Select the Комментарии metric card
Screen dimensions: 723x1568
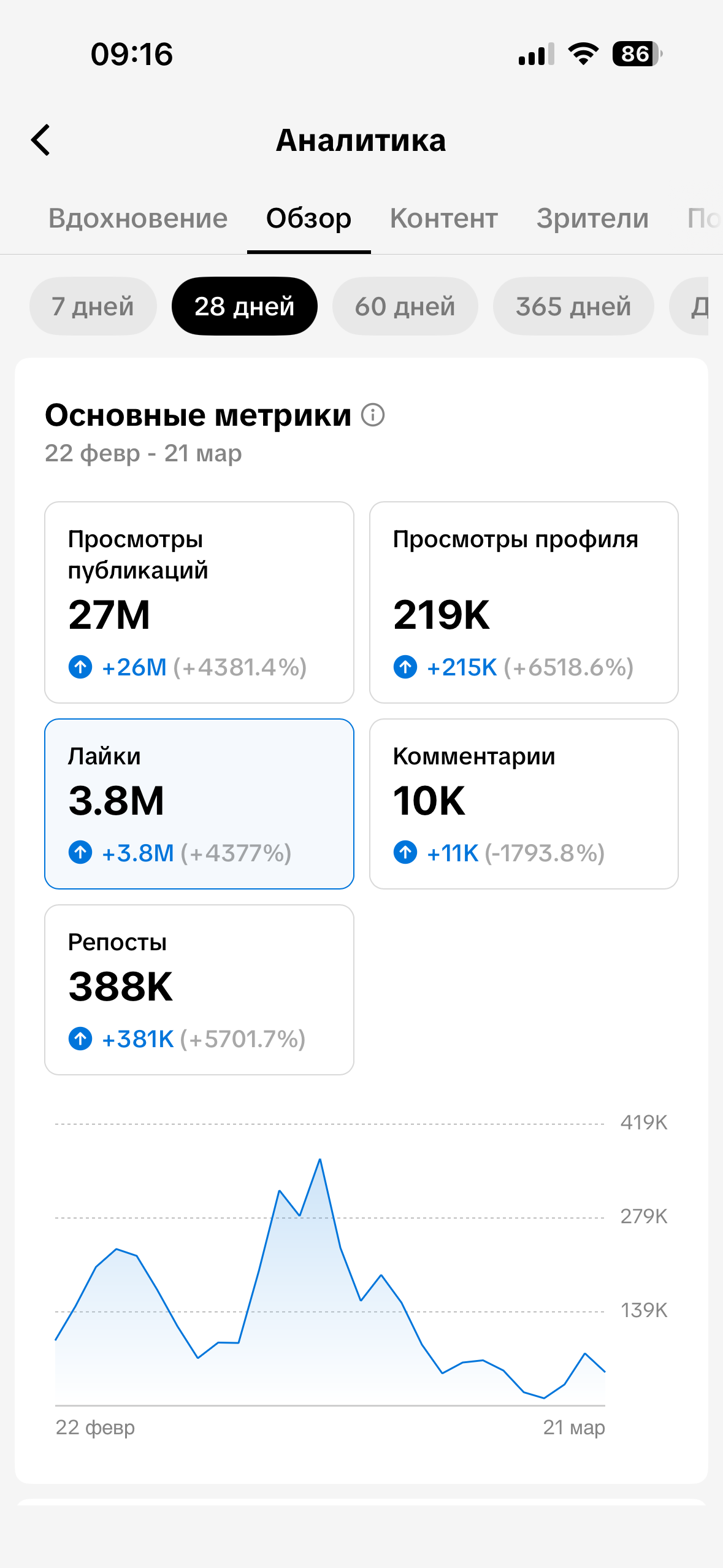pos(524,804)
